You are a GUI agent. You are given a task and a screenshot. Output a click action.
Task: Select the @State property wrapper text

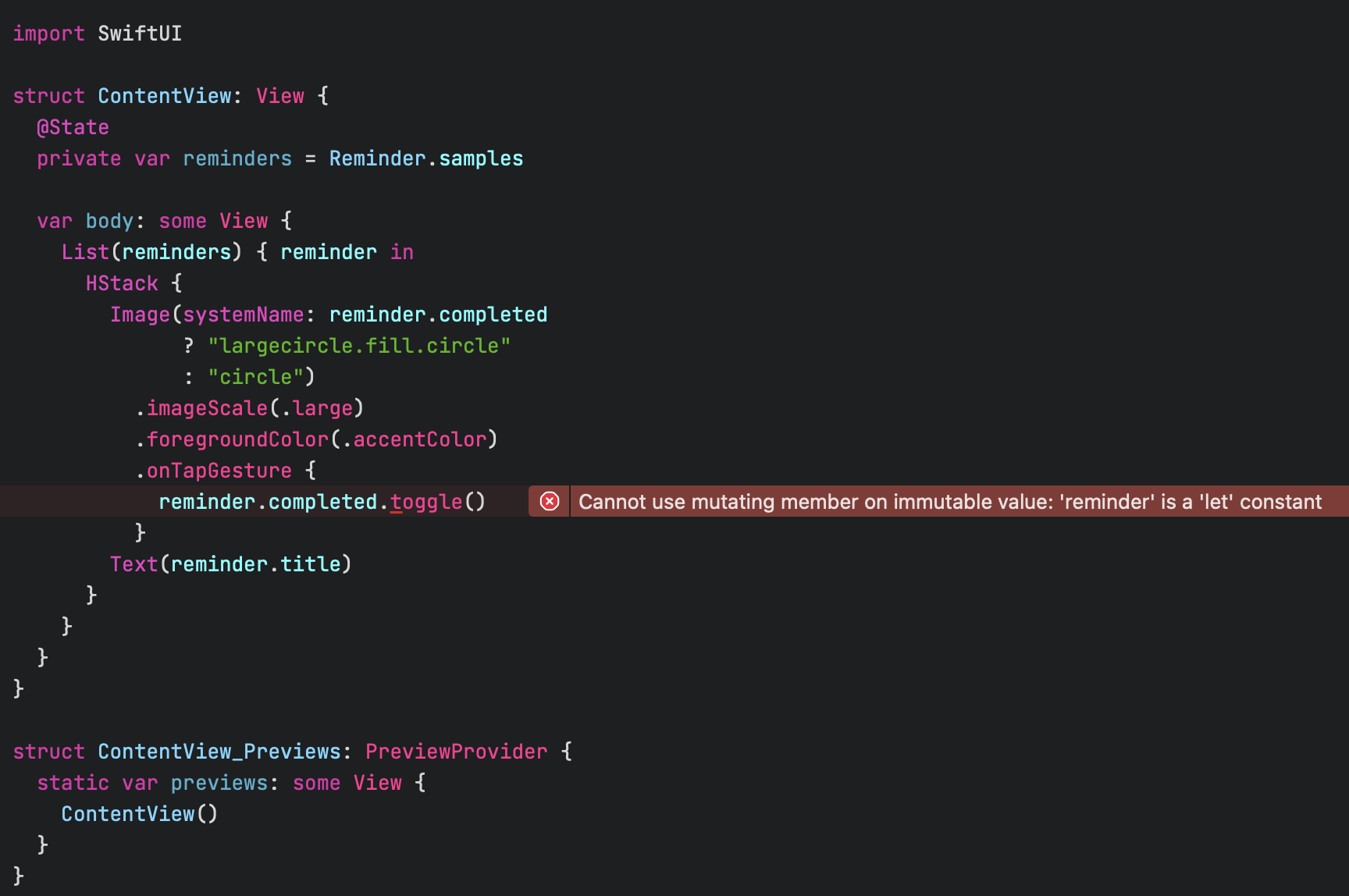pos(73,127)
